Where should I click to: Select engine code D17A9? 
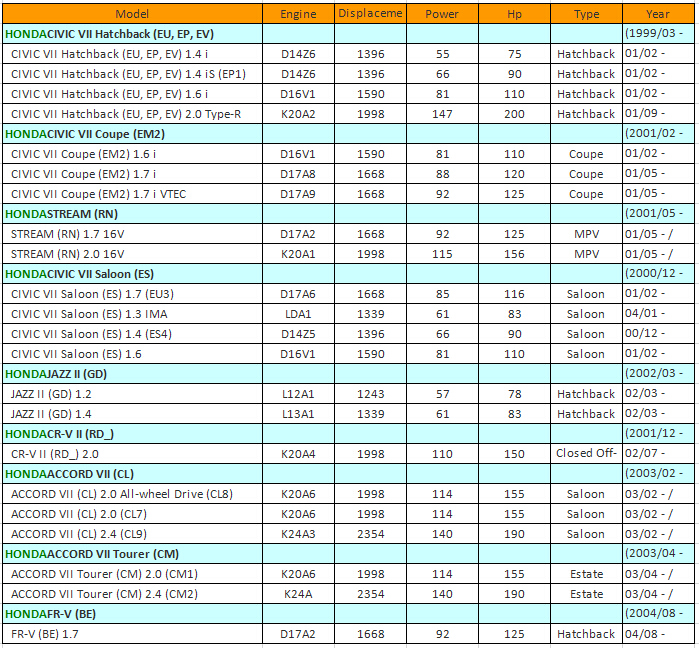tap(298, 194)
